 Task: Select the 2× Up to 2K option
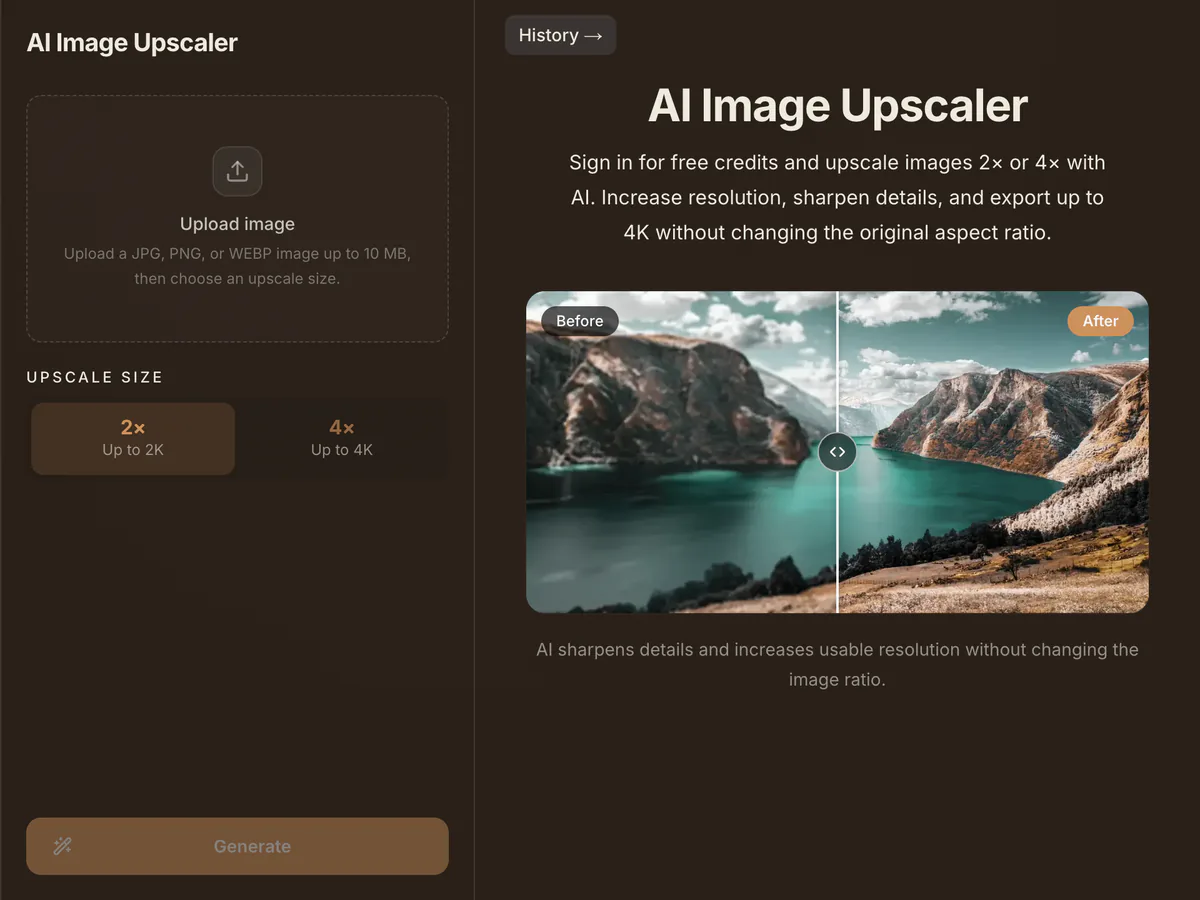[x=133, y=438]
